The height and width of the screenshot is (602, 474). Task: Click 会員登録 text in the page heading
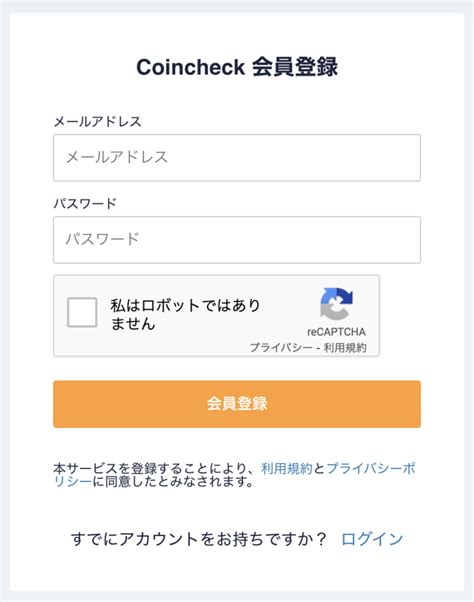click(x=295, y=67)
